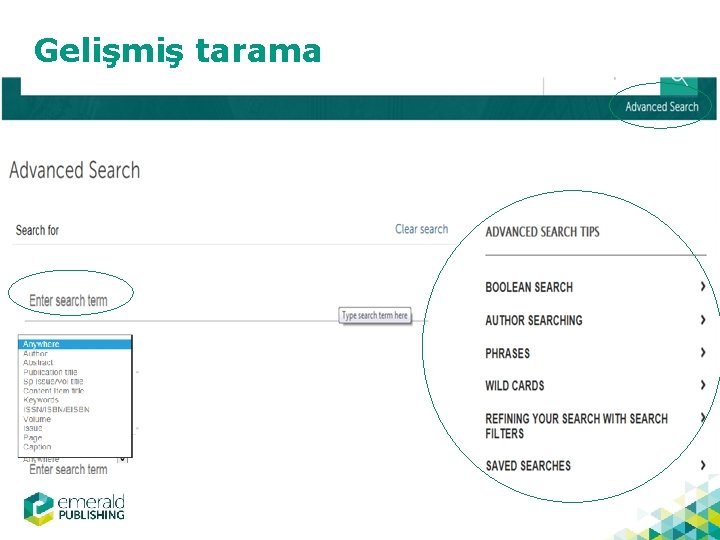Expand the Wild Cards tip chevron
The image size is (720, 540).
pyautogui.click(x=703, y=385)
